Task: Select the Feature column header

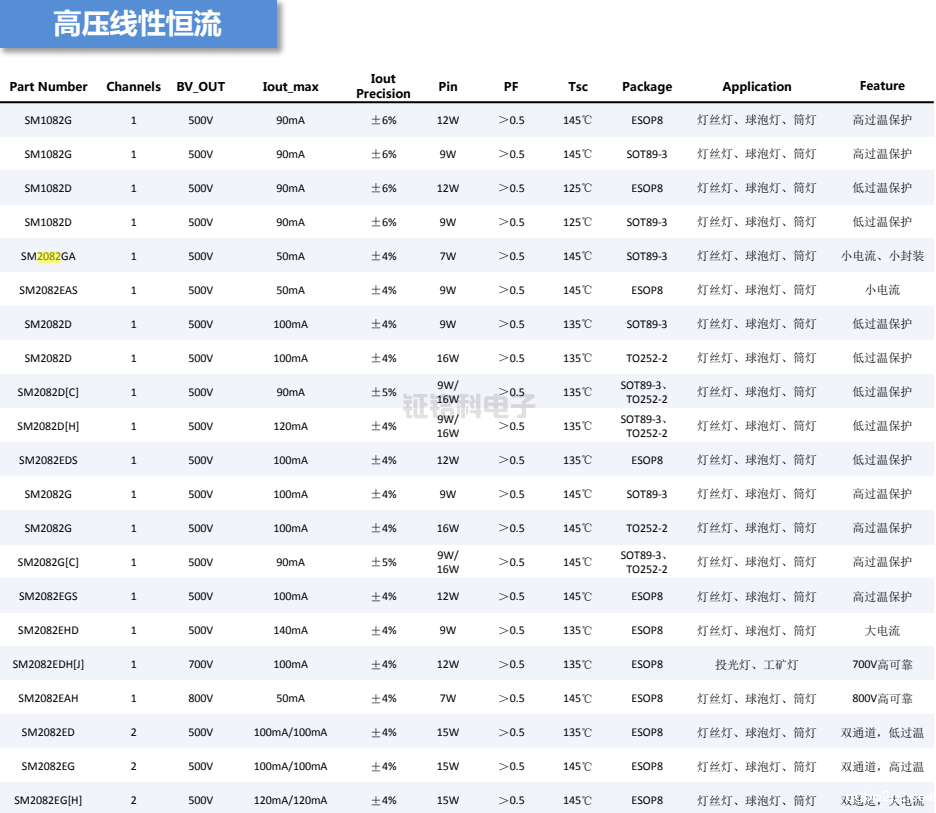Action: pos(881,87)
